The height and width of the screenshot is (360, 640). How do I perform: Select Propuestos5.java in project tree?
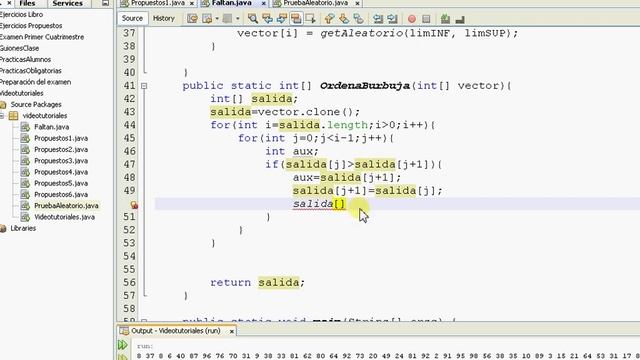coord(61,183)
